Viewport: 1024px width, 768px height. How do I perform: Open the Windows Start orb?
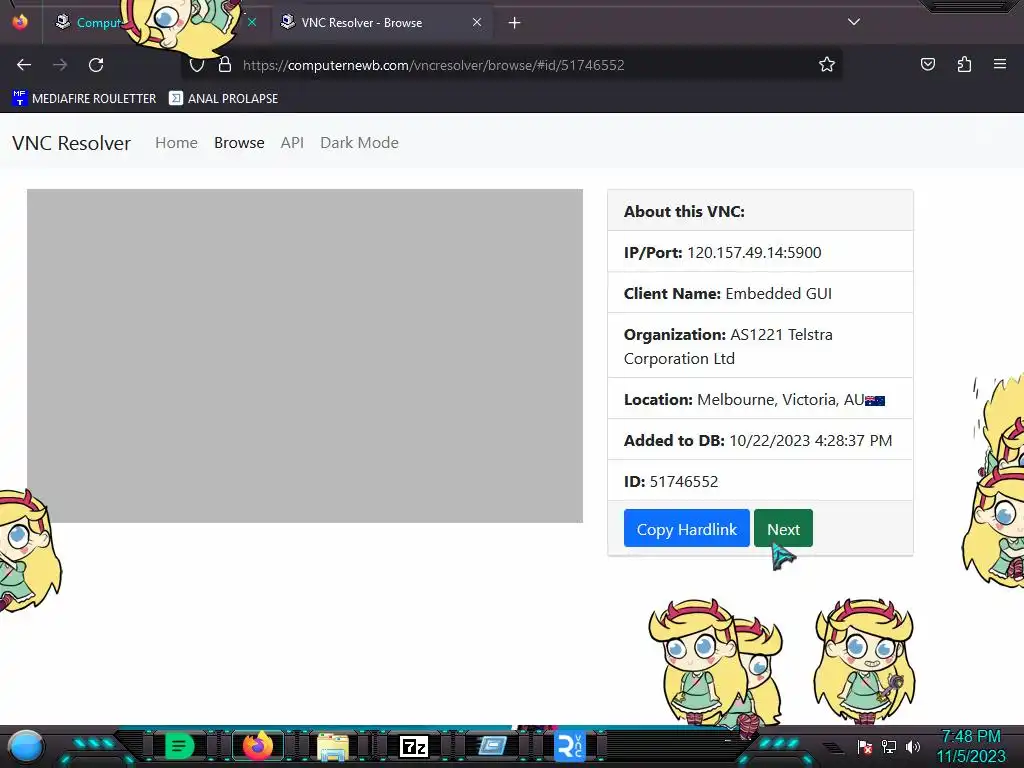26,746
